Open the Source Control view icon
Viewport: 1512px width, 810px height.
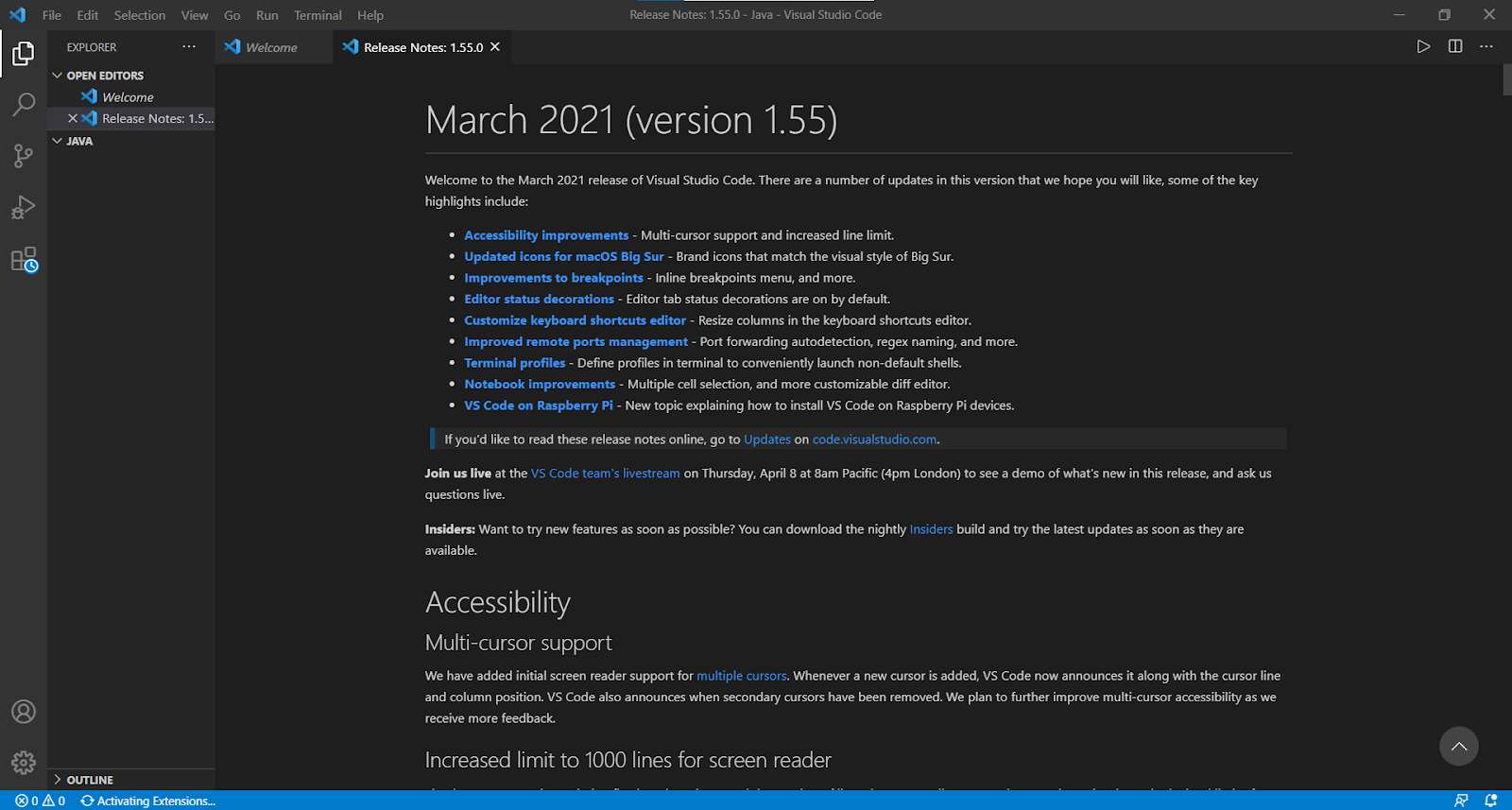24,156
